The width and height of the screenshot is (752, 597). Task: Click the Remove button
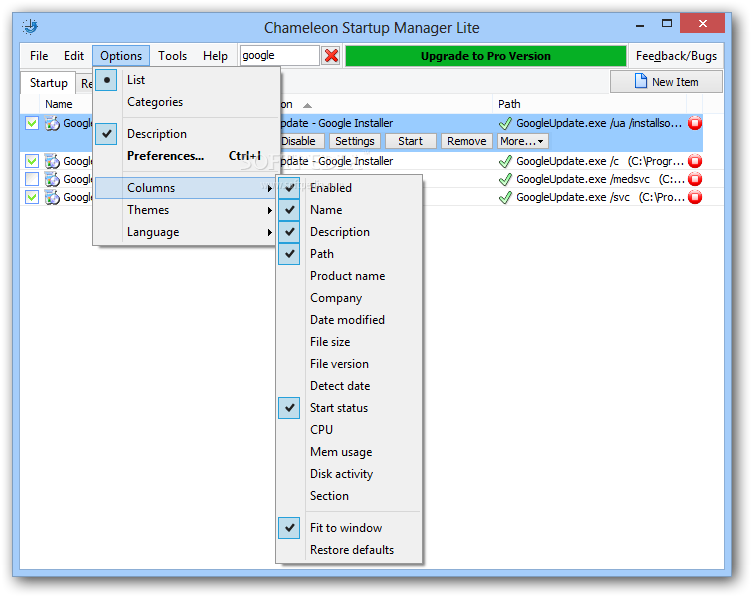tap(467, 141)
